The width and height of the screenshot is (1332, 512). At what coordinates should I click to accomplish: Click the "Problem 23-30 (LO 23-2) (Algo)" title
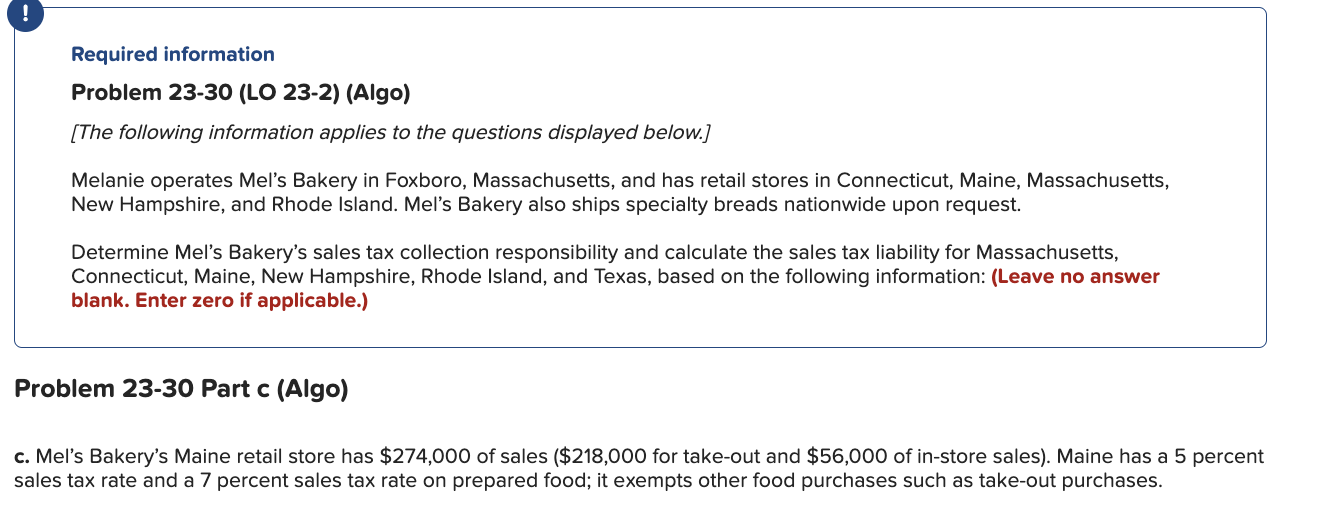tap(241, 93)
